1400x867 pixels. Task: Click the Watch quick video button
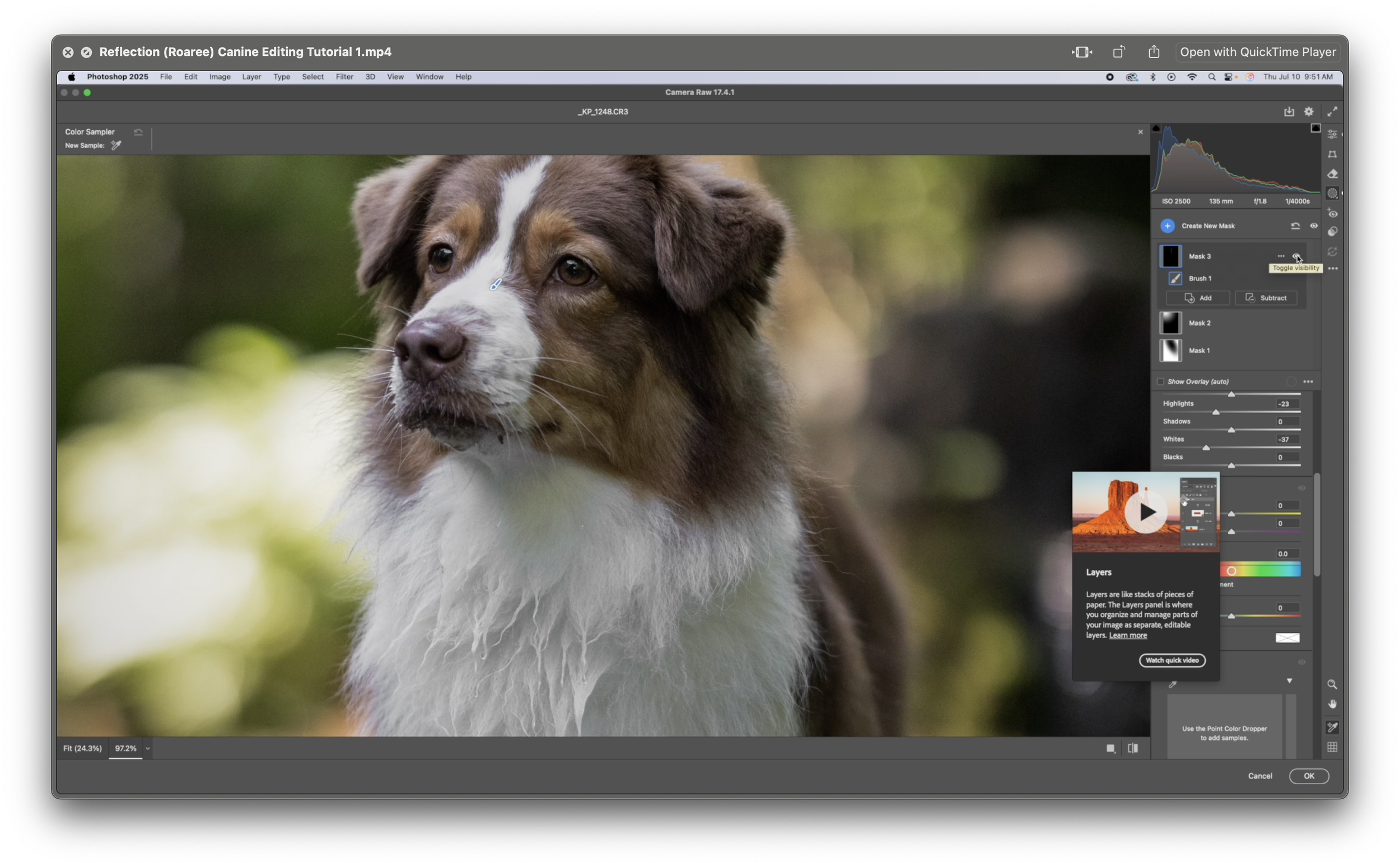click(x=1172, y=660)
